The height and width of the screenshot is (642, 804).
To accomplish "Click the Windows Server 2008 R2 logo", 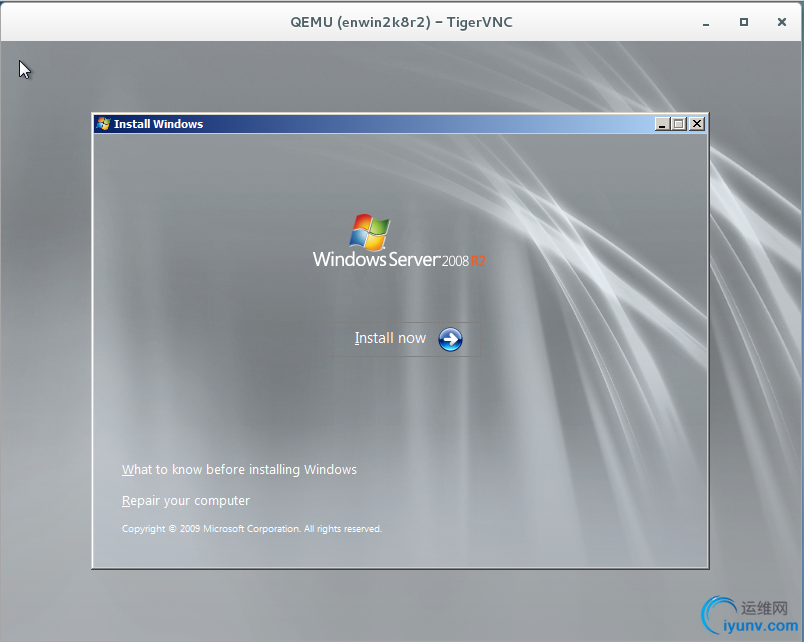I will 399,241.
